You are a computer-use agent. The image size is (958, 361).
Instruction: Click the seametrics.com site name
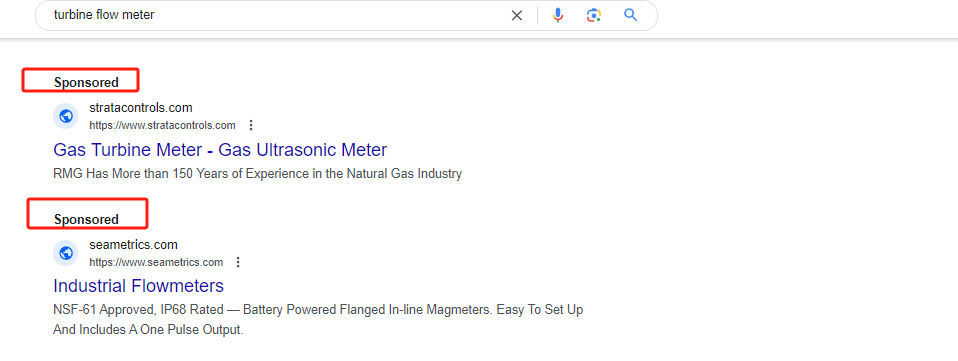click(133, 245)
